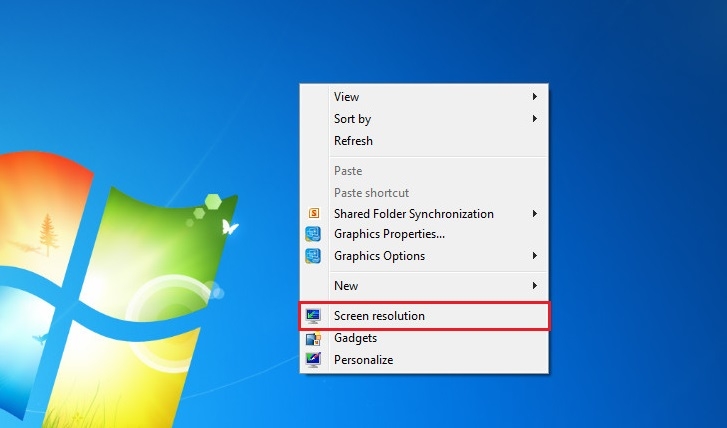
Task: Click the Gadgets icon
Action: [313, 338]
